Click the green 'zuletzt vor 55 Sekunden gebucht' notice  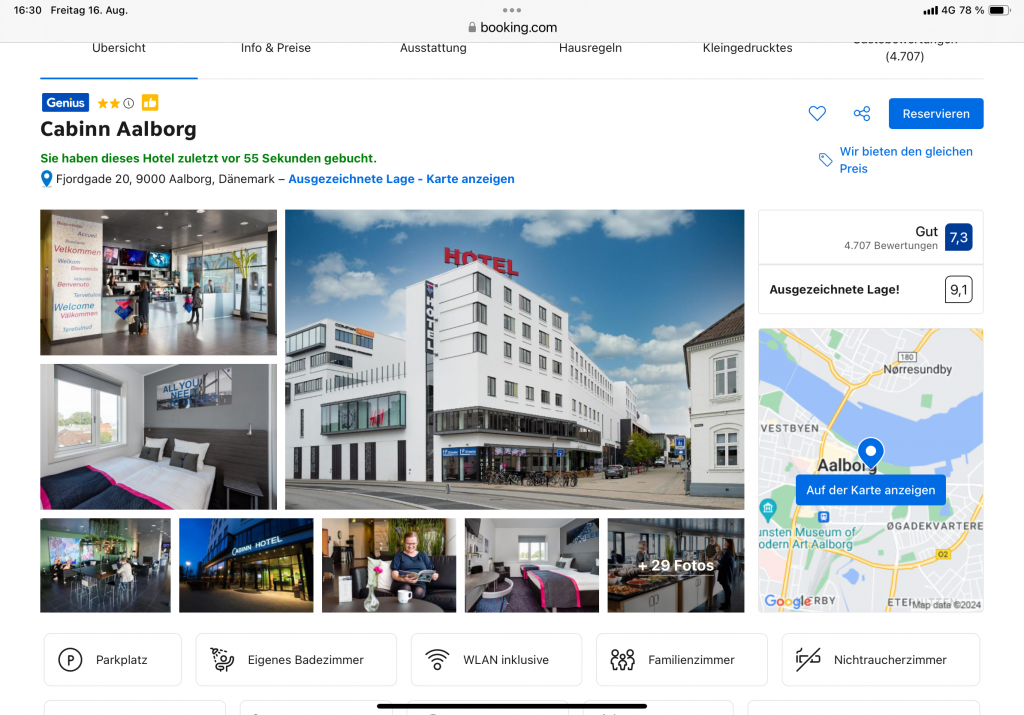click(208, 158)
